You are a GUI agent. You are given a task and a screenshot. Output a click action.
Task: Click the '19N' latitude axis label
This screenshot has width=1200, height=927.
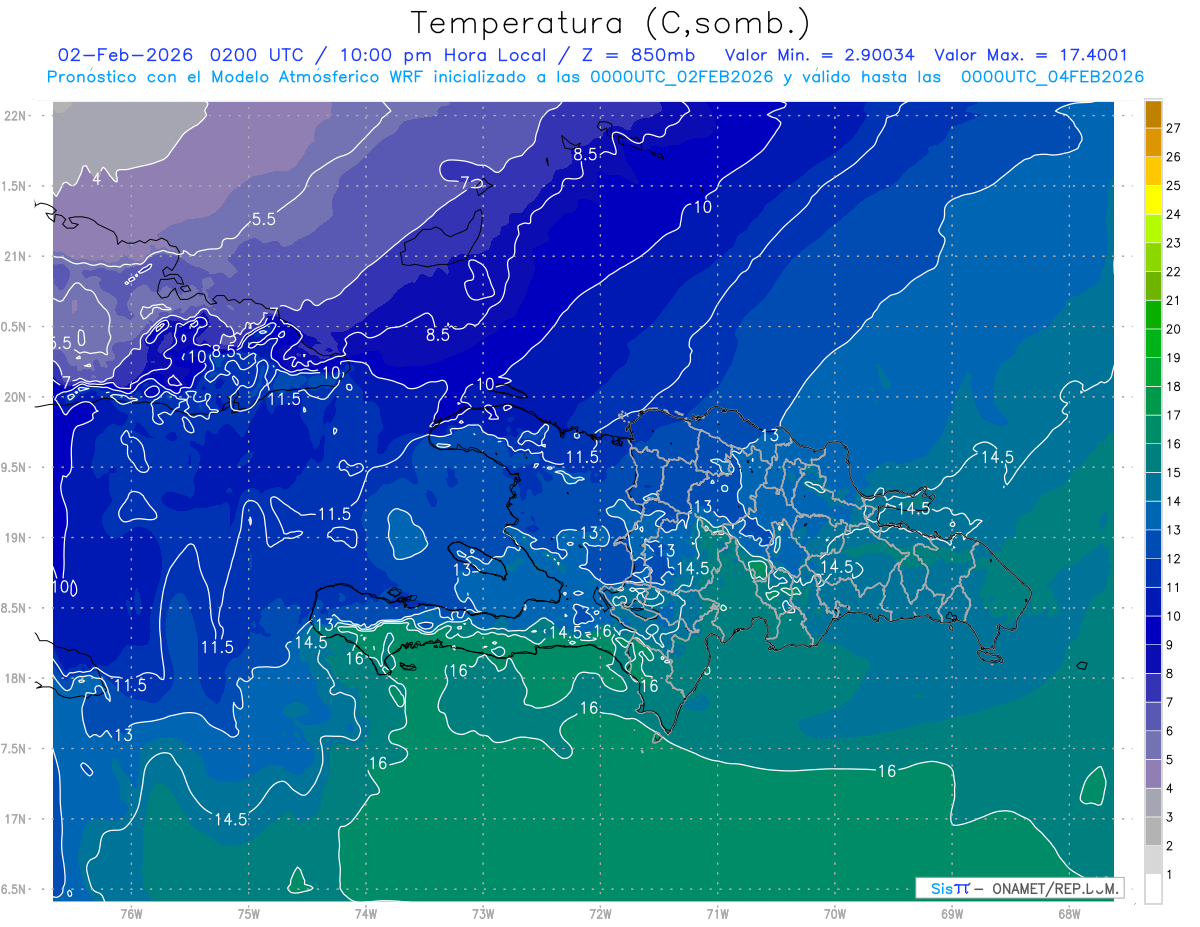point(16,537)
